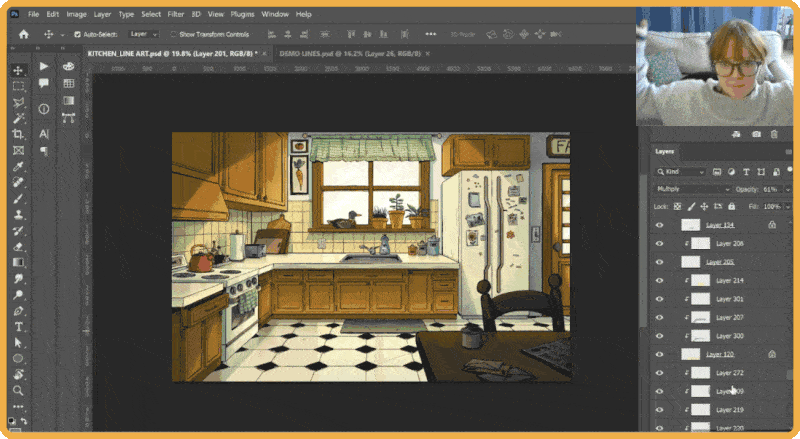The height and width of the screenshot is (439, 800).
Task: Hide Layer 208 with its eye icon
Action: coord(659,243)
